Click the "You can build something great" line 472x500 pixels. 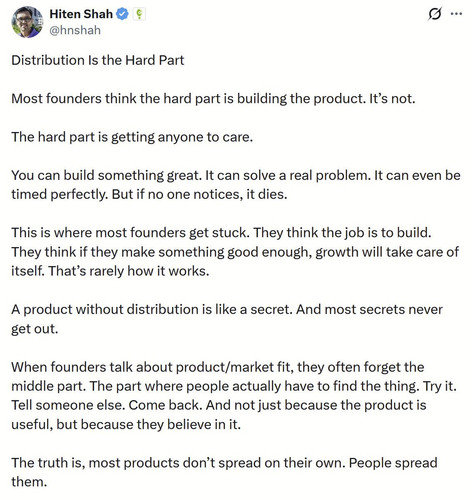tap(236, 176)
